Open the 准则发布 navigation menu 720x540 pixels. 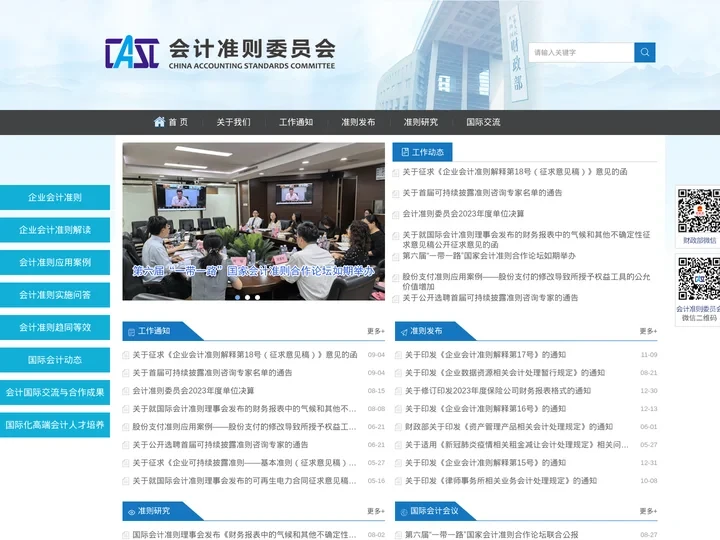coord(358,122)
